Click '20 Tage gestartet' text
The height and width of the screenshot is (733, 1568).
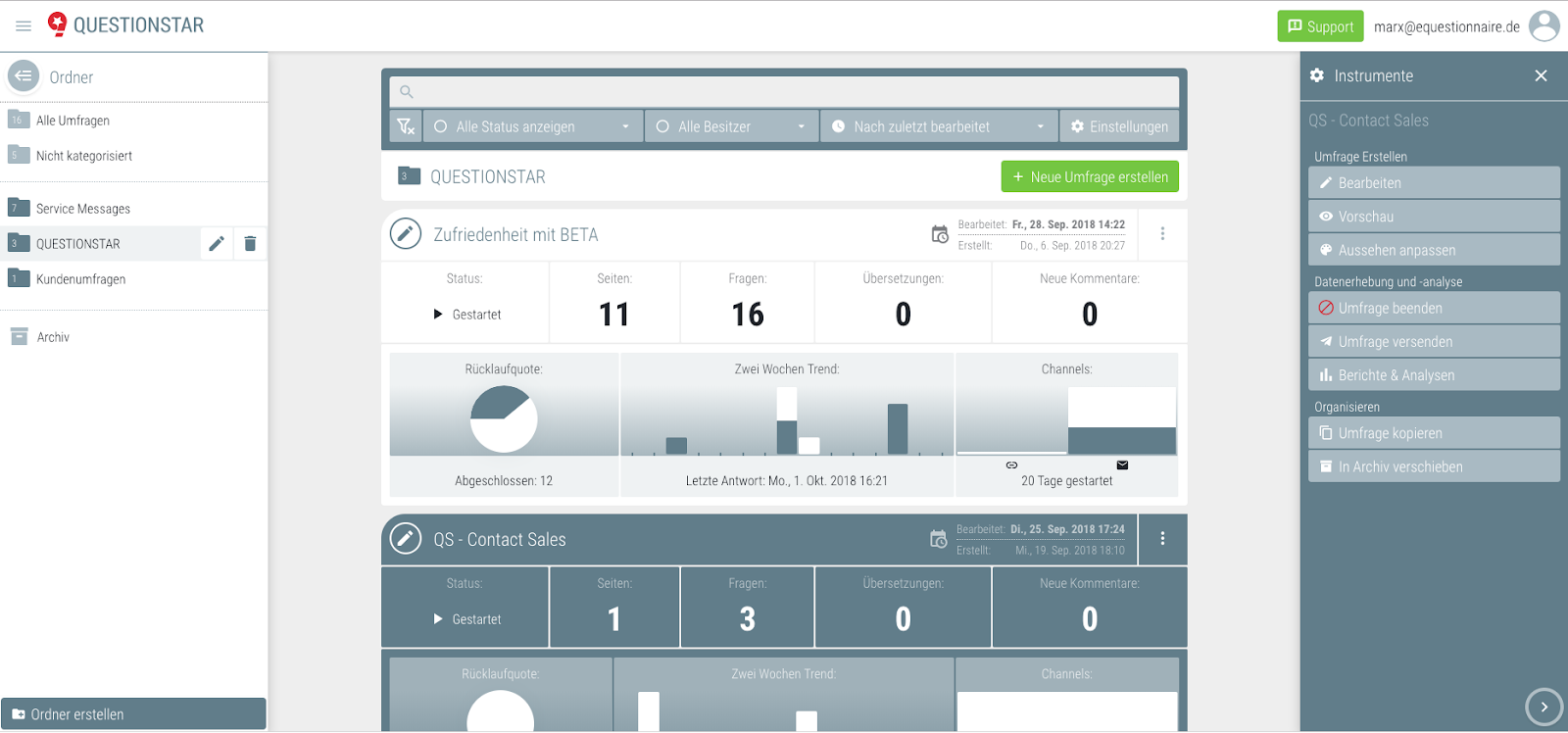tap(1066, 480)
